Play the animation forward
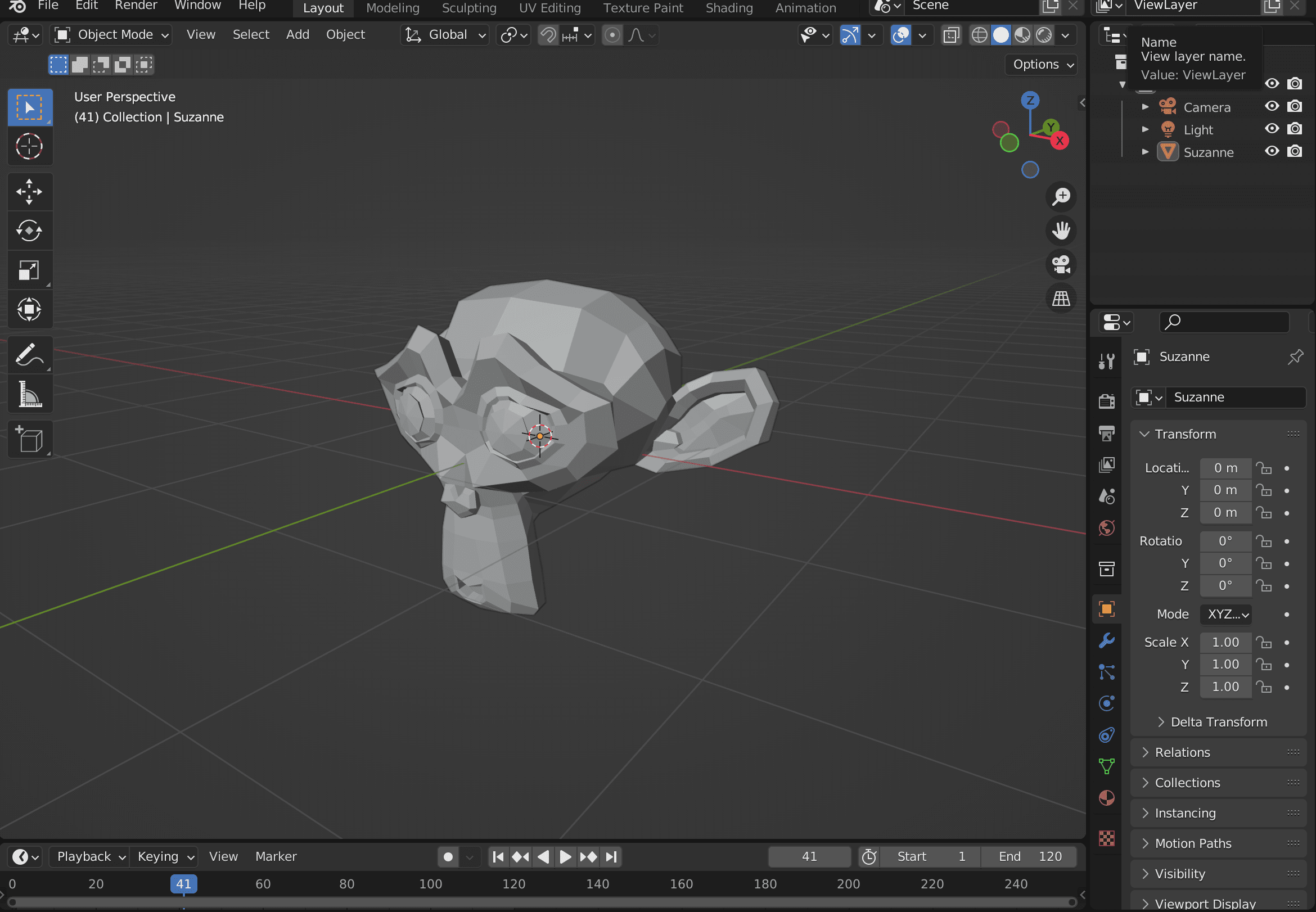 [565, 856]
